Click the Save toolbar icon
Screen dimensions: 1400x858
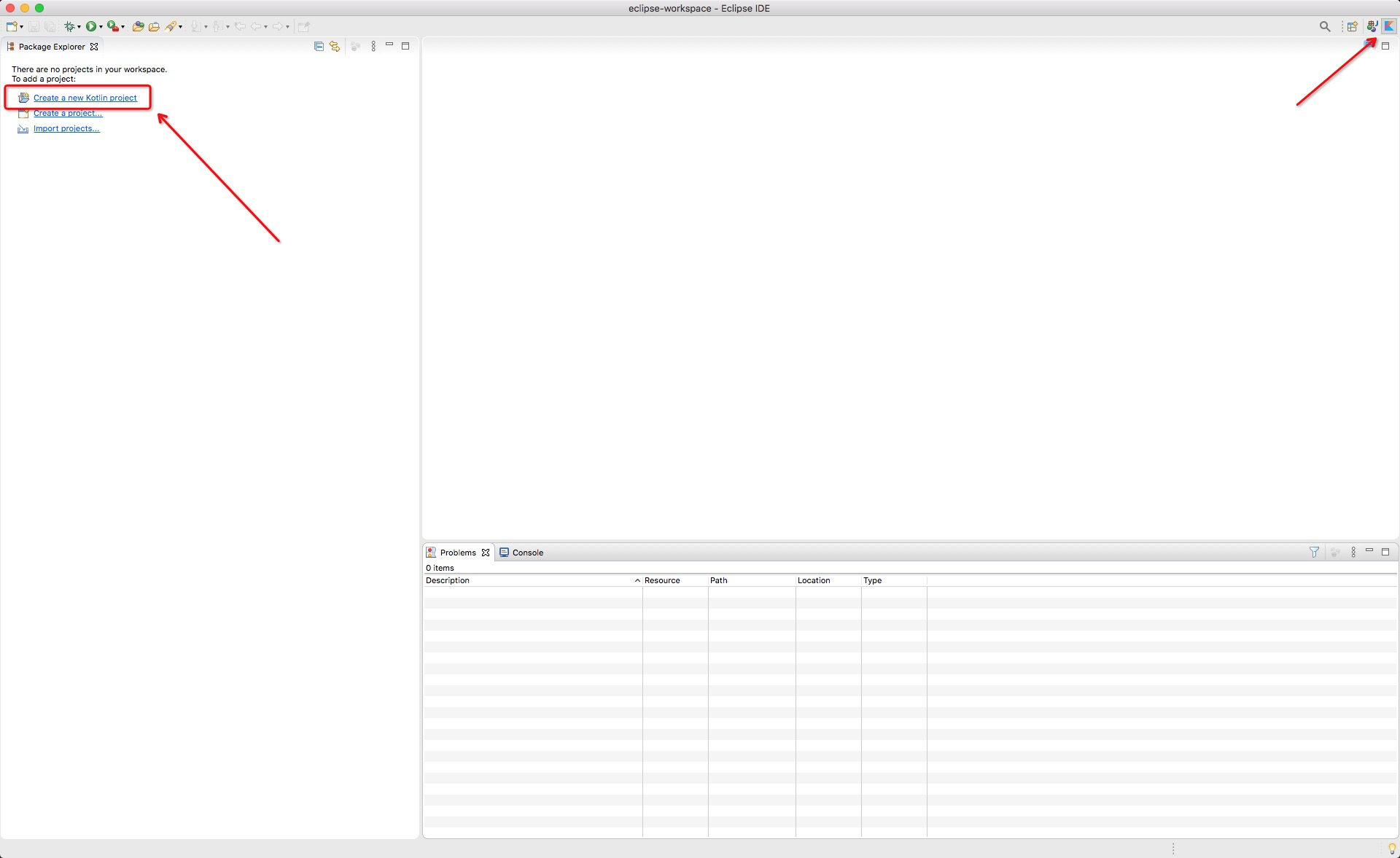pos(34,26)
